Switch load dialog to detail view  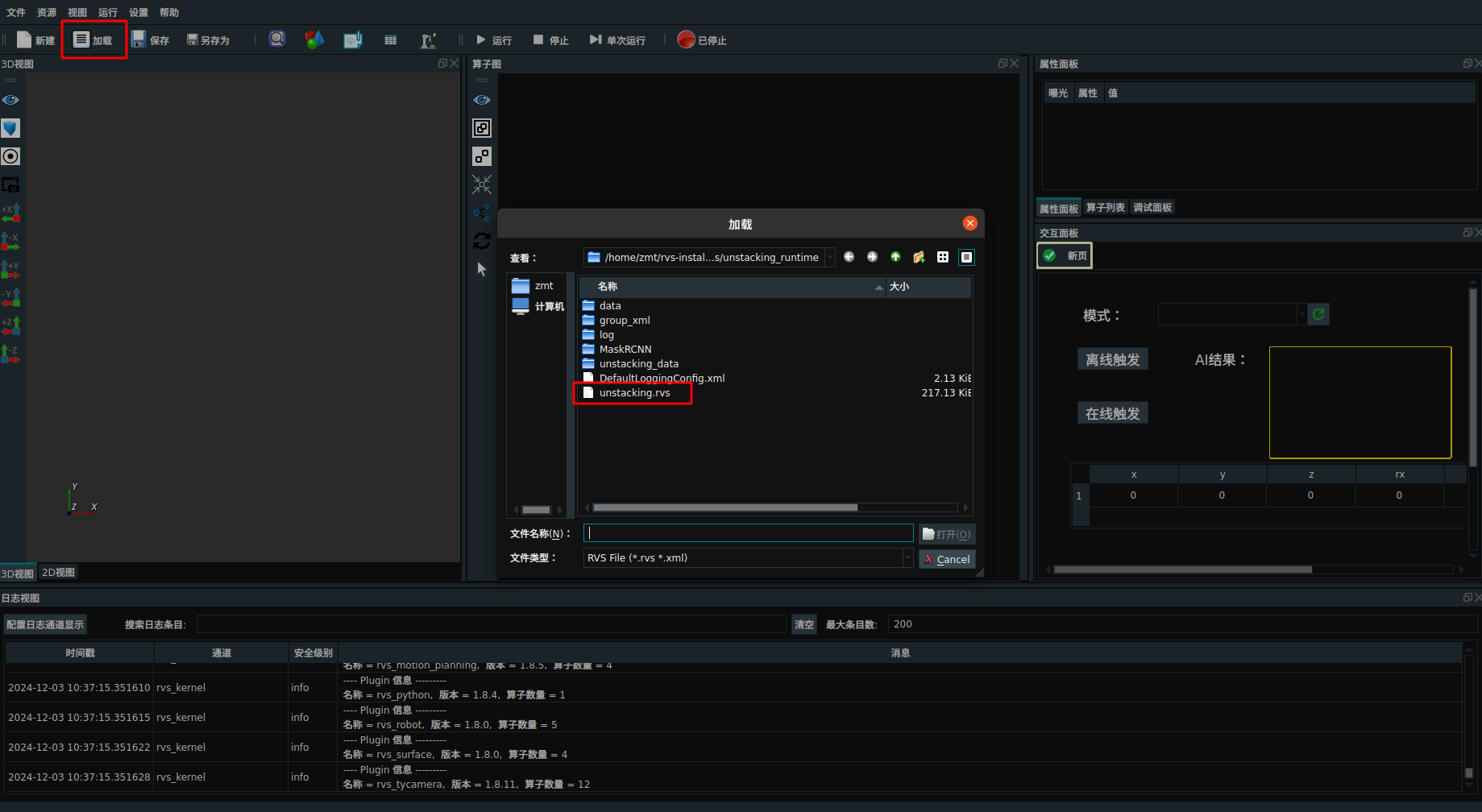tap(966, 257)
